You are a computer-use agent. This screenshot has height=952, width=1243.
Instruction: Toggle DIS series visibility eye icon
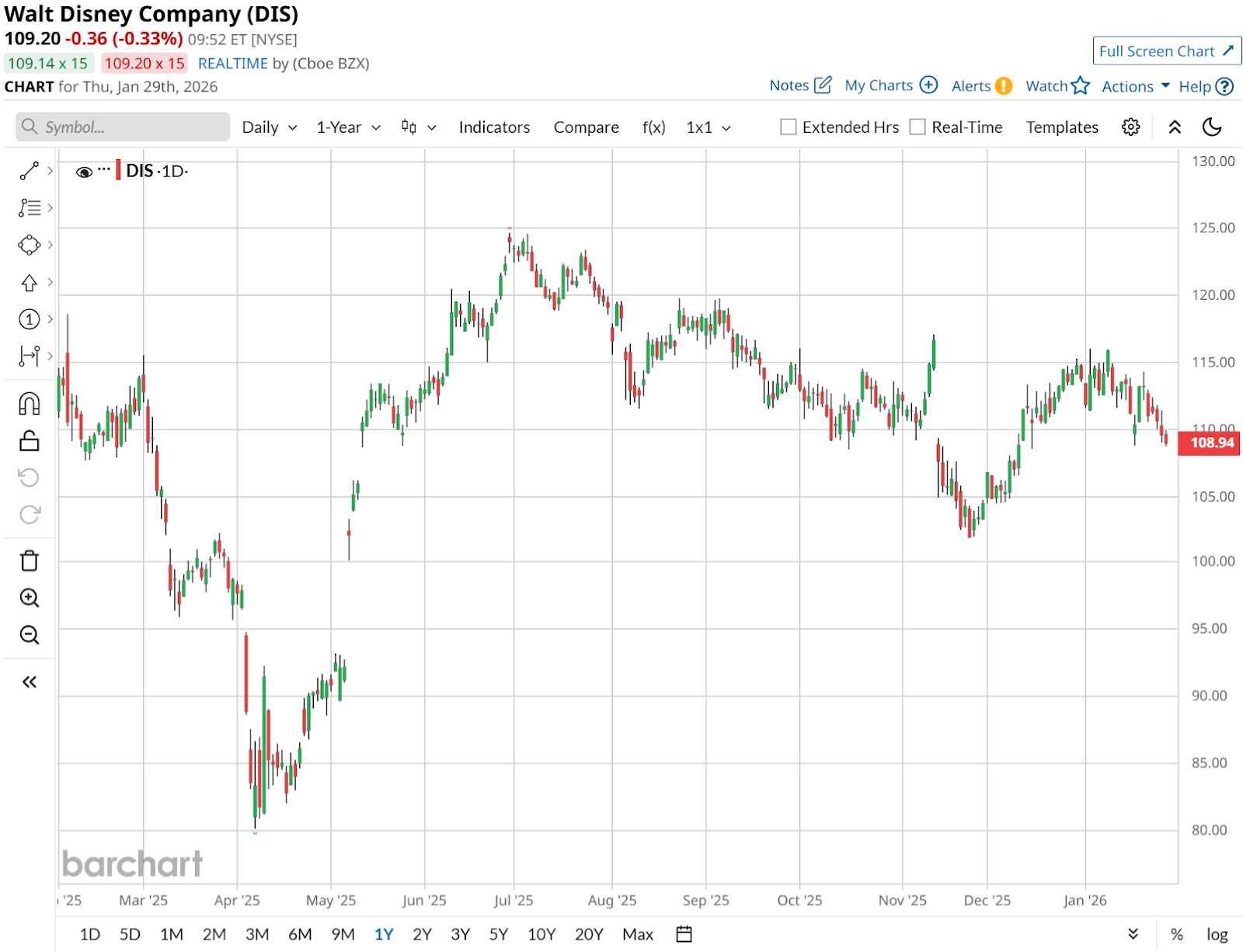pos(84,172)
